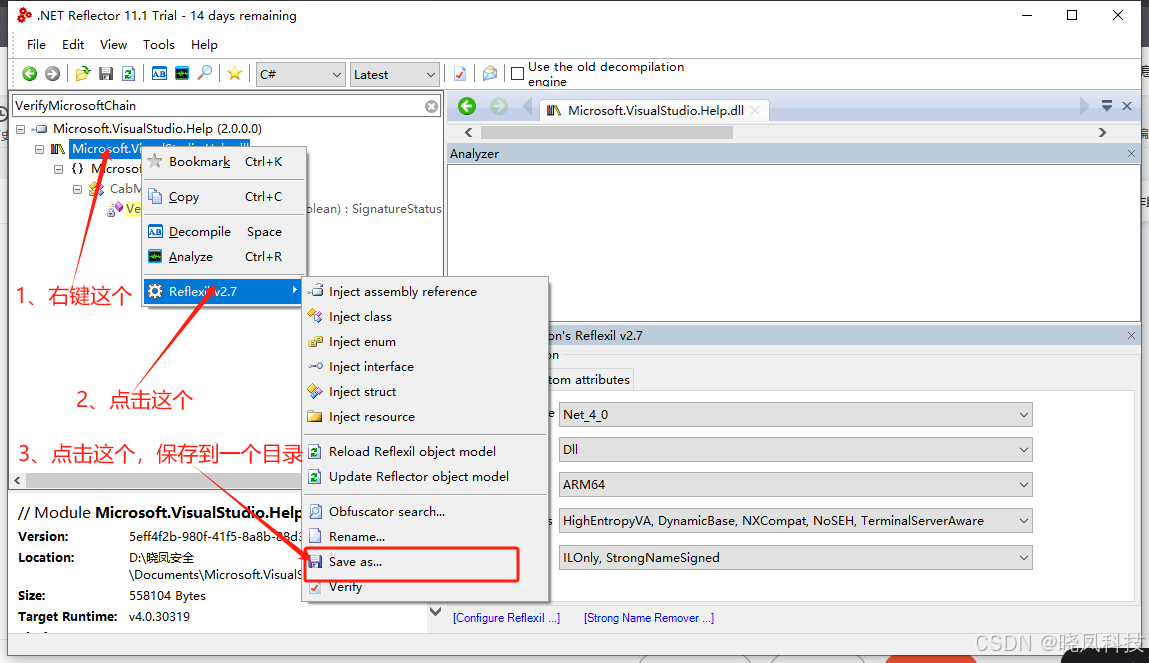
Task: Click the envelope feedback icon in toolbar
Action: click(x=489, y=73)
